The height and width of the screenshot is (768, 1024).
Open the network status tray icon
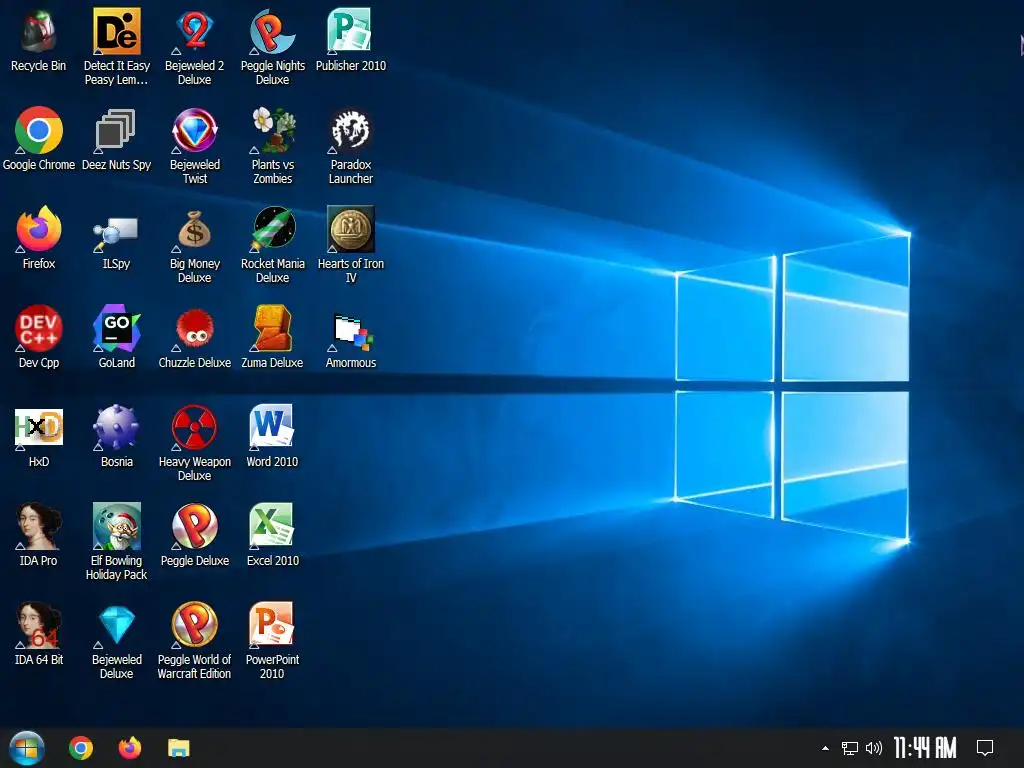[x=850, y=748]
